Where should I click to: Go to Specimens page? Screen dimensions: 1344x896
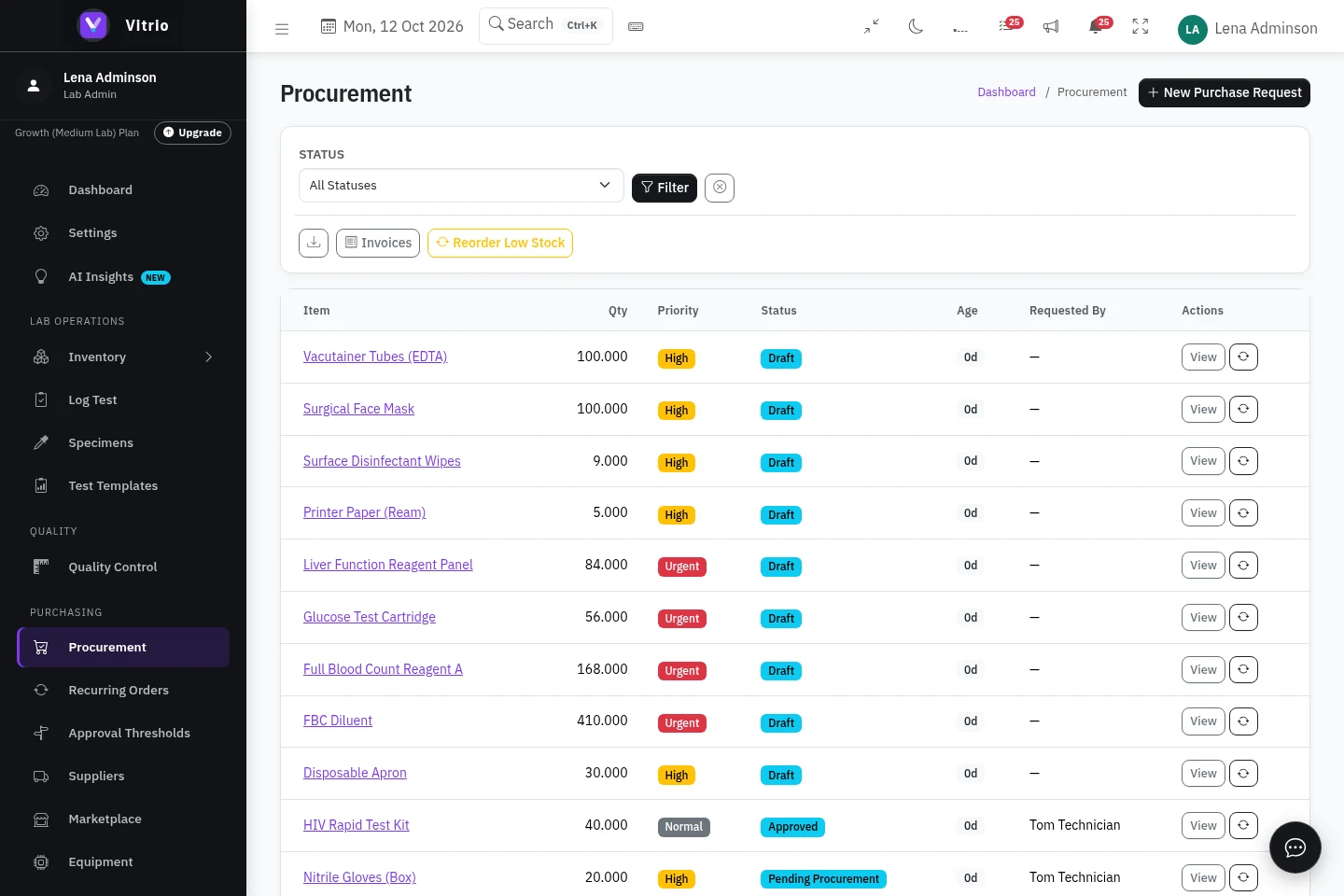point(123,443)
